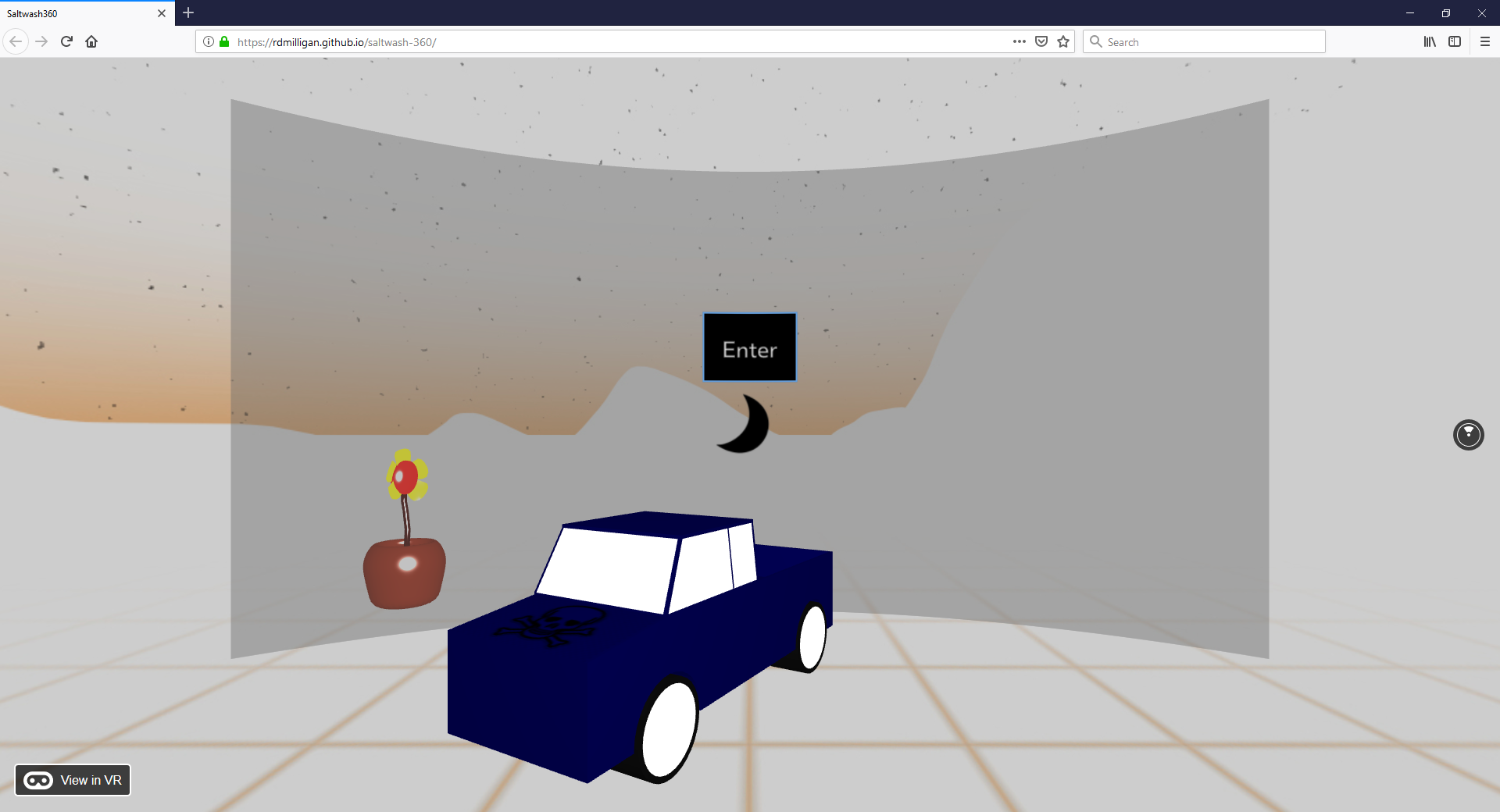Go forward to next page
This screenshot has width=1500, height=812.
(x=42, y=41)
